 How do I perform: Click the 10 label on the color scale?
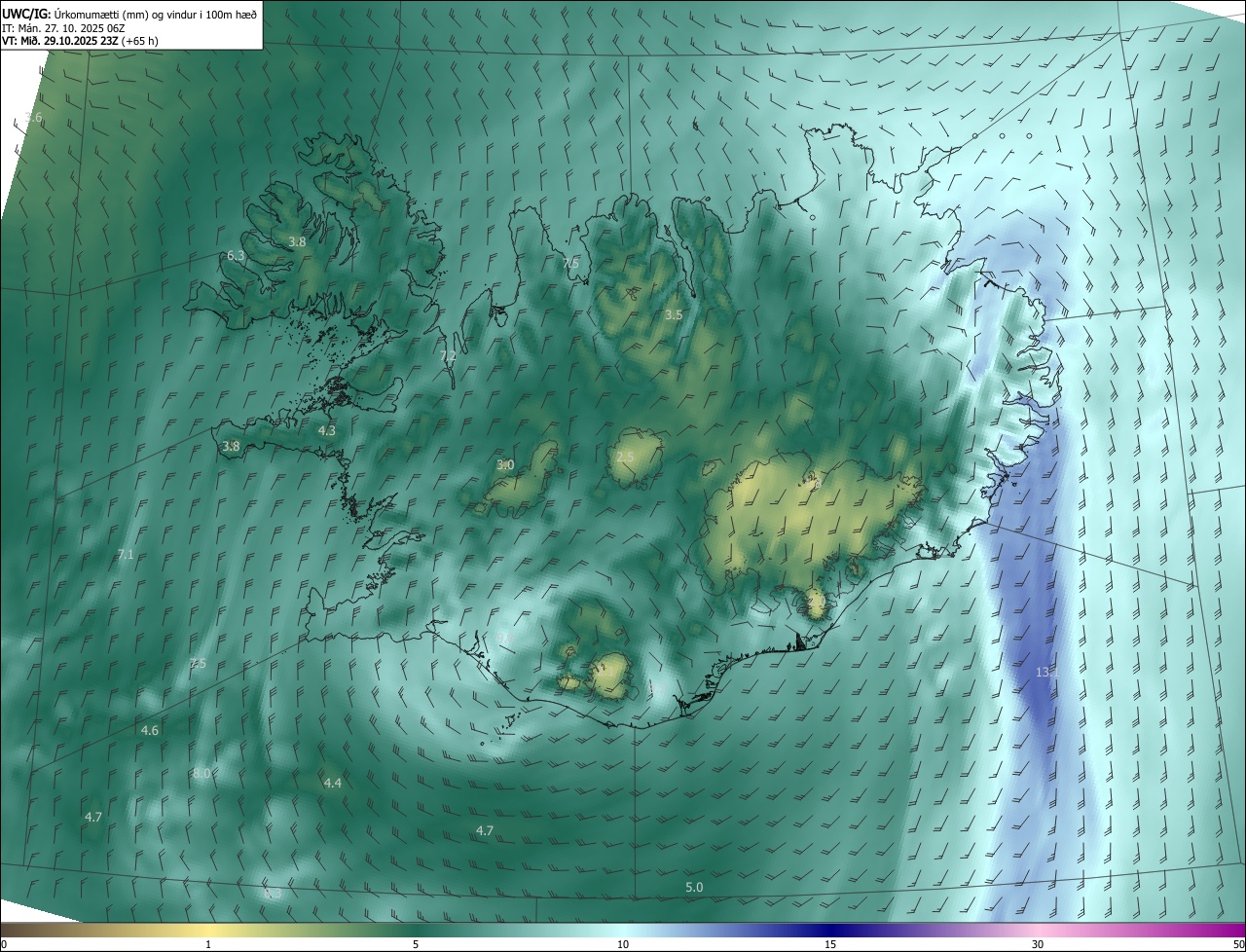[x=623, y=944]
